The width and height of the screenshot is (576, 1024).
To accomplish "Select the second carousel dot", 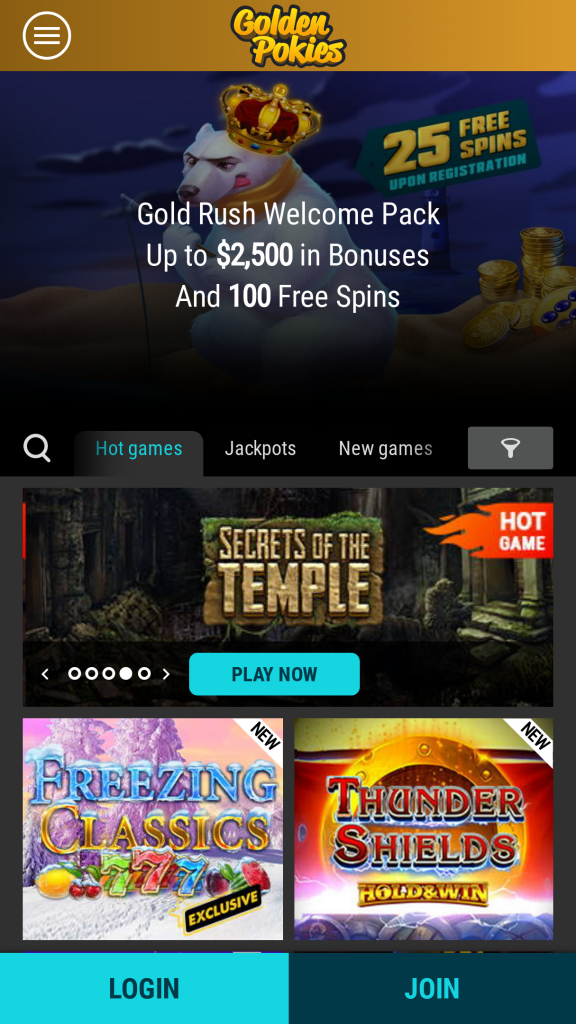I will point(92,673).
